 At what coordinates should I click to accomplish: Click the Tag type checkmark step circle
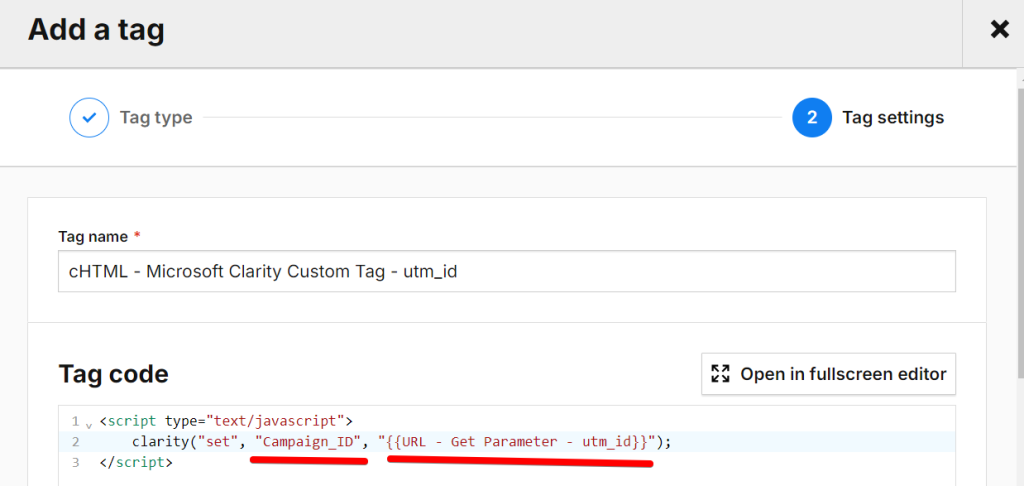point(89,118)
